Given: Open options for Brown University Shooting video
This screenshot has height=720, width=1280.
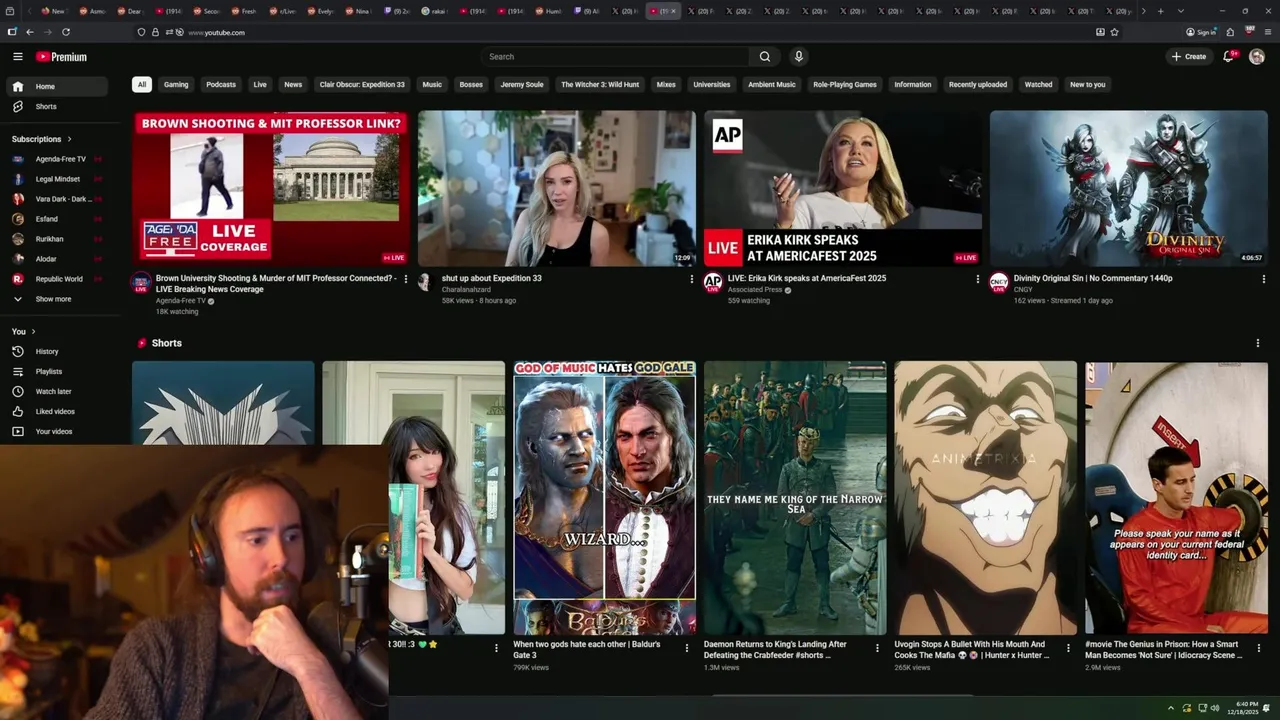Looking at the screenshot, I should coord(406,279).
